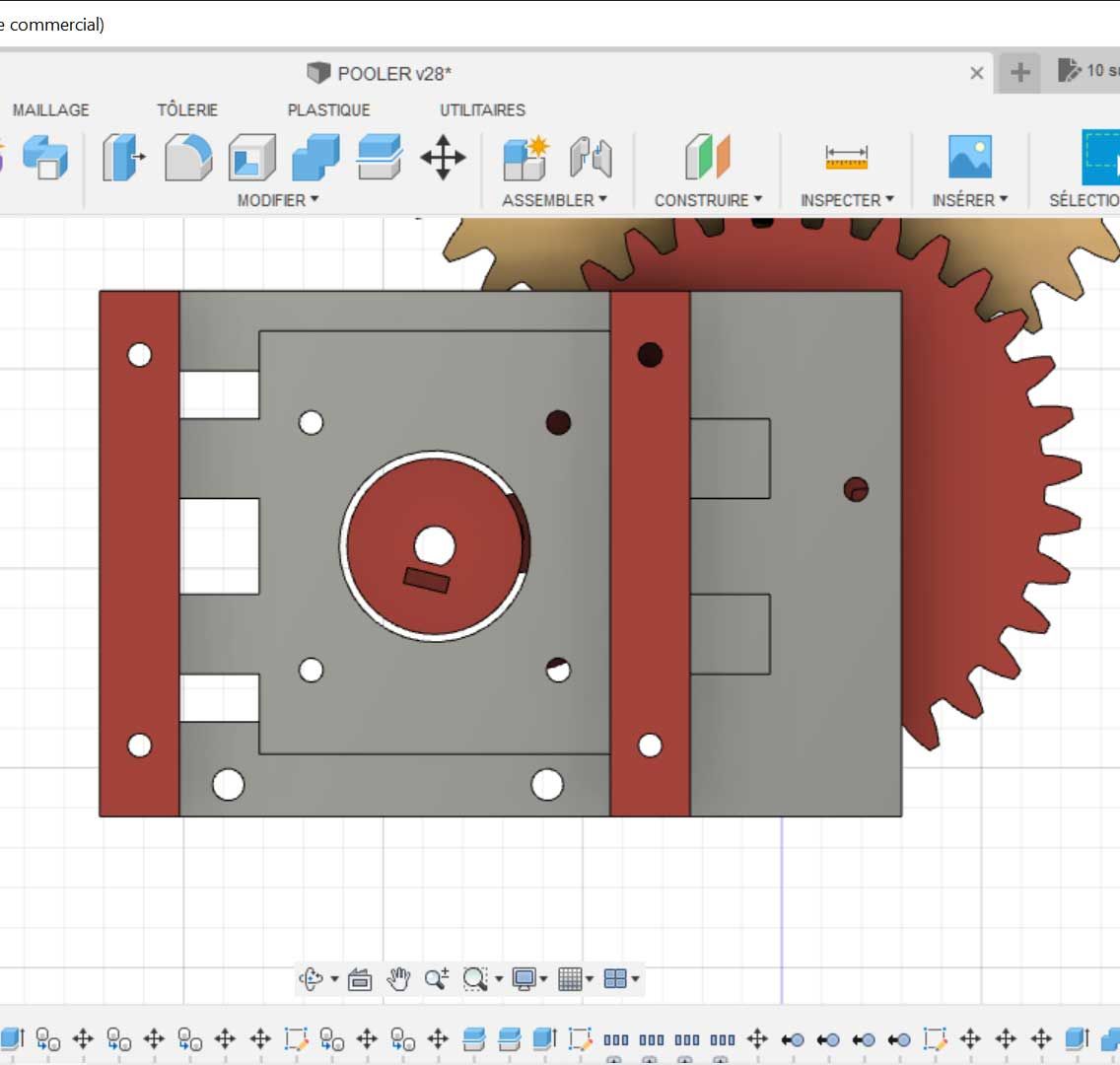Activate the Shell tool icon
Viewport: 1120px width, 1065px height.
[x=251, y=158]
